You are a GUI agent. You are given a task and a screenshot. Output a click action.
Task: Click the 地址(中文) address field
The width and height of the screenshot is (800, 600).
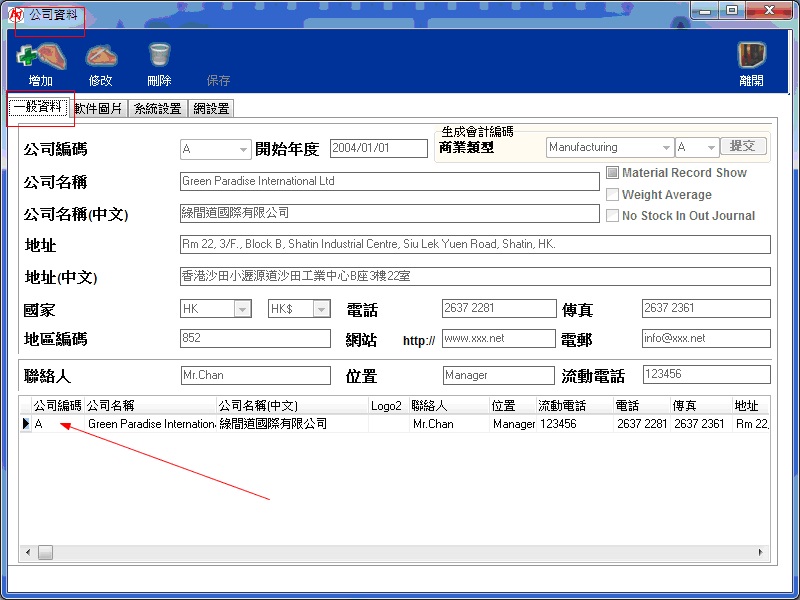coord(475,277)
